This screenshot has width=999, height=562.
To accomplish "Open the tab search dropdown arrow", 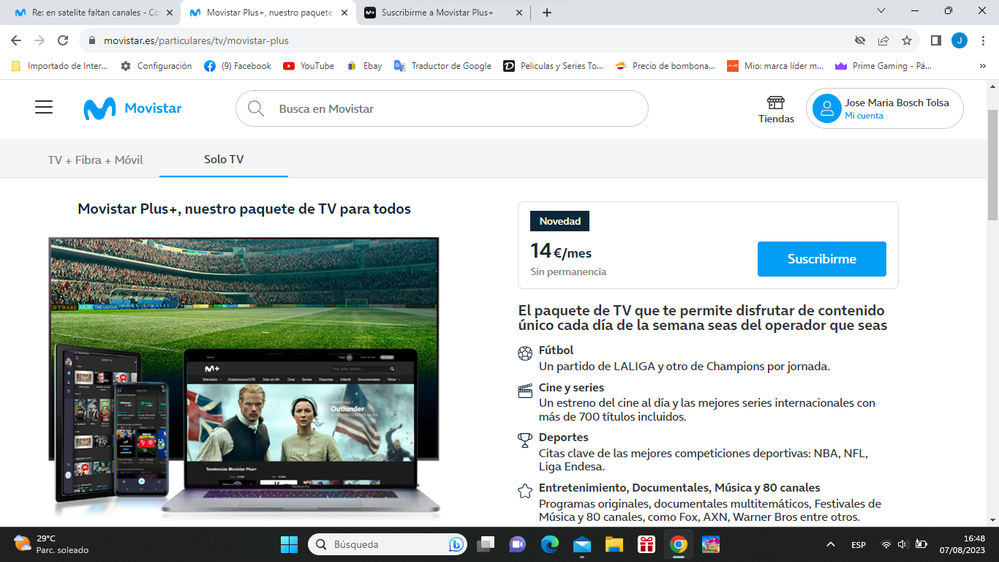I will pyautogui.click(x=881, y=11).
